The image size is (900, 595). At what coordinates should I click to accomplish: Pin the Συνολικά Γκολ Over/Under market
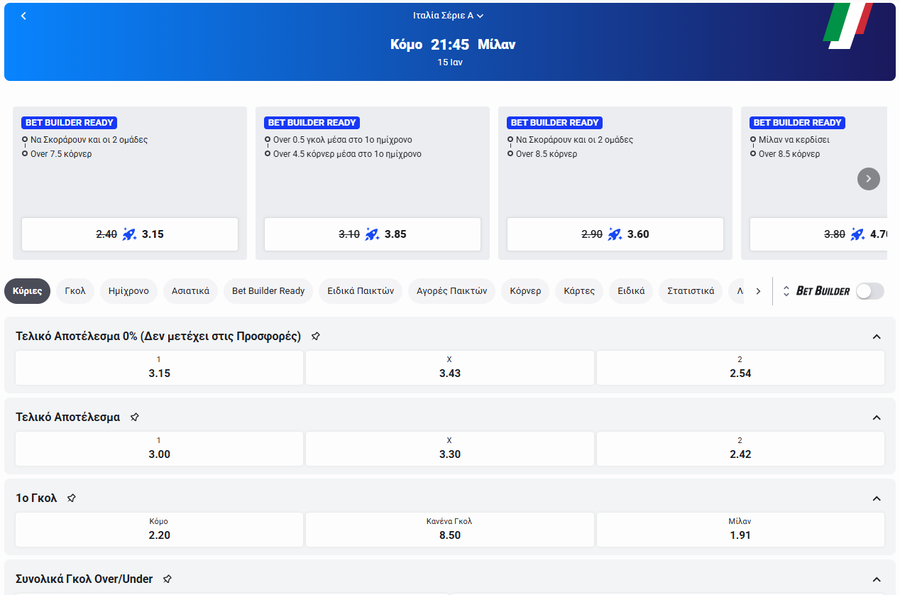(167, 579)
